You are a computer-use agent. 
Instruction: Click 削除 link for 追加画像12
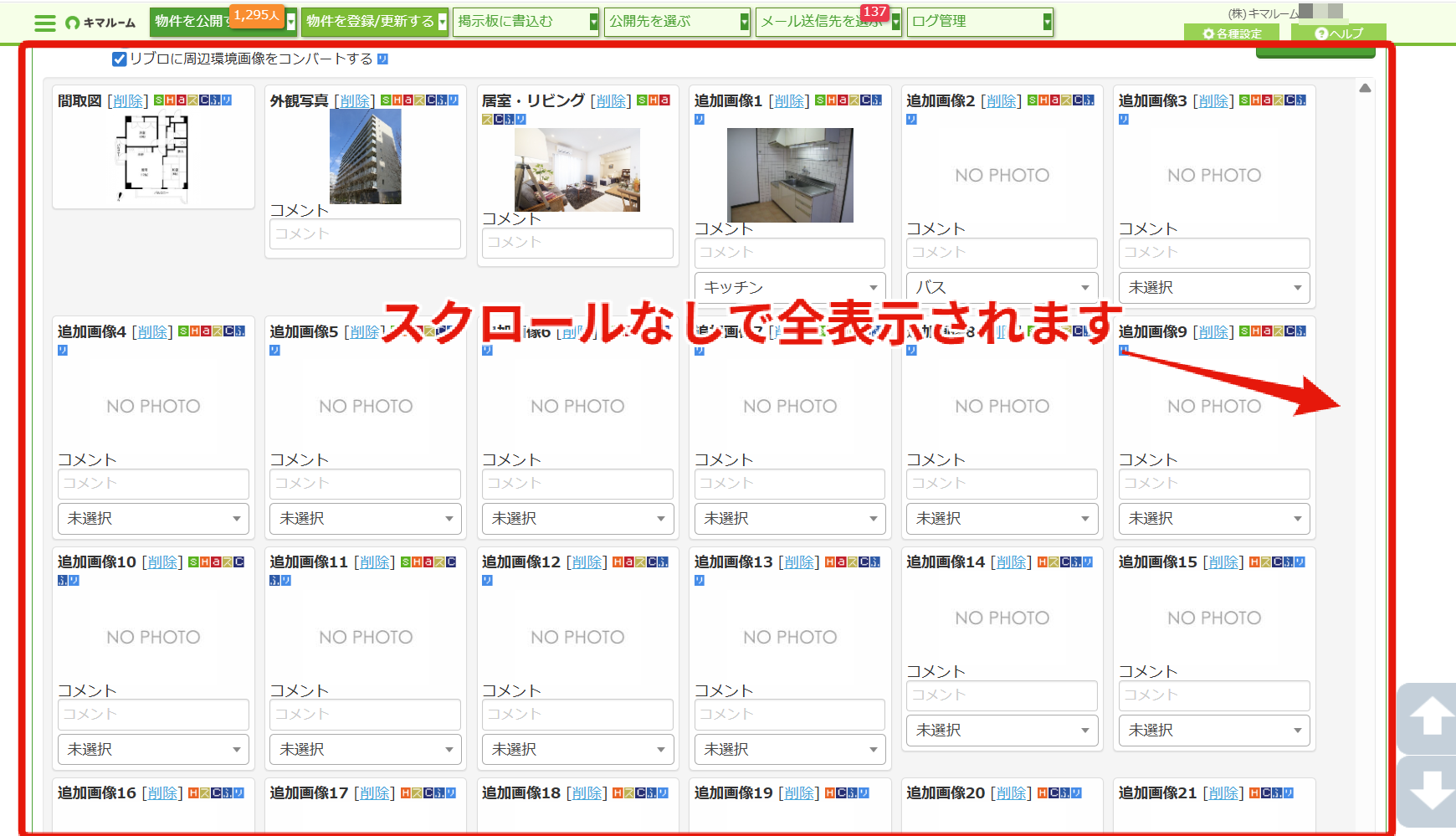point(587,562)
